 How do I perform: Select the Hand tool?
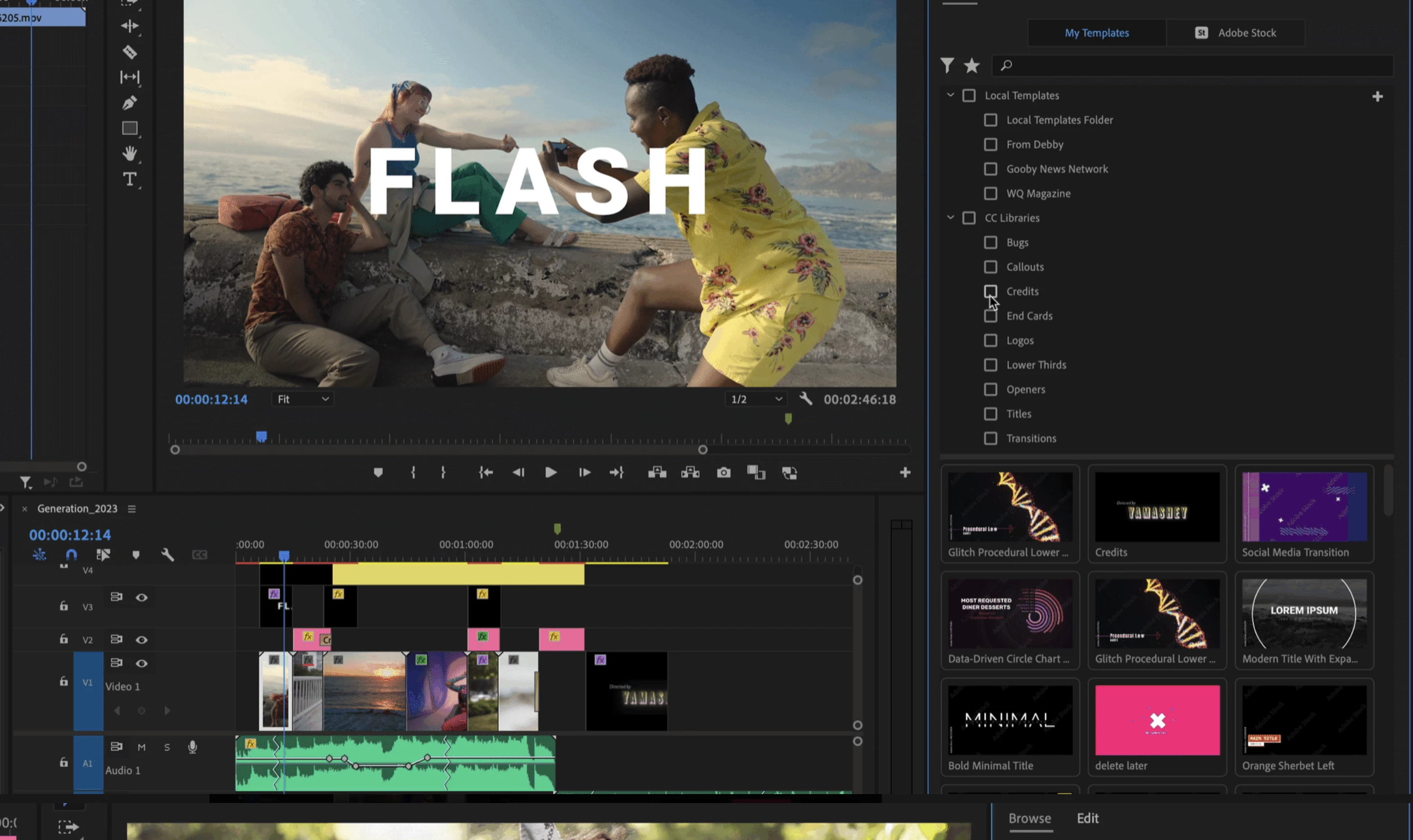(130, 154)
